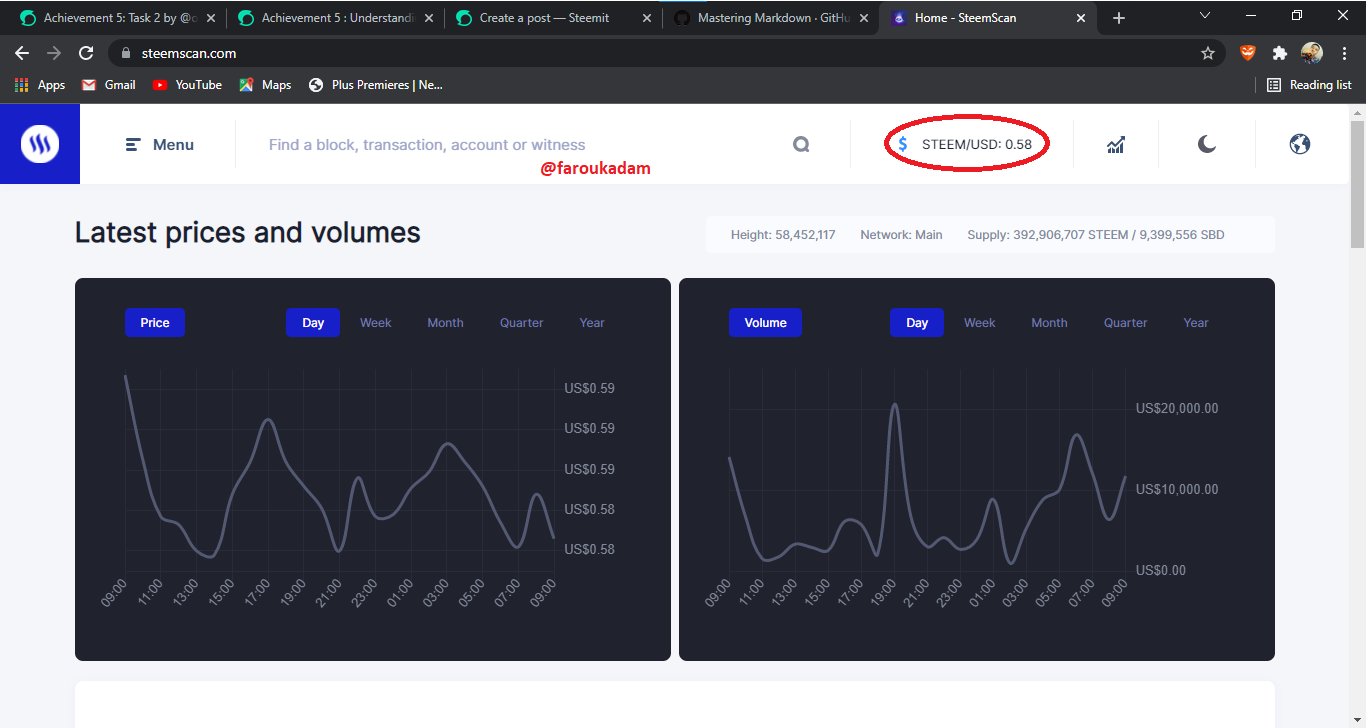The width and height of the screenshot is (1366, 728).
Task: Toggle dark mode with the moon icon
Action: (1207, 145)
